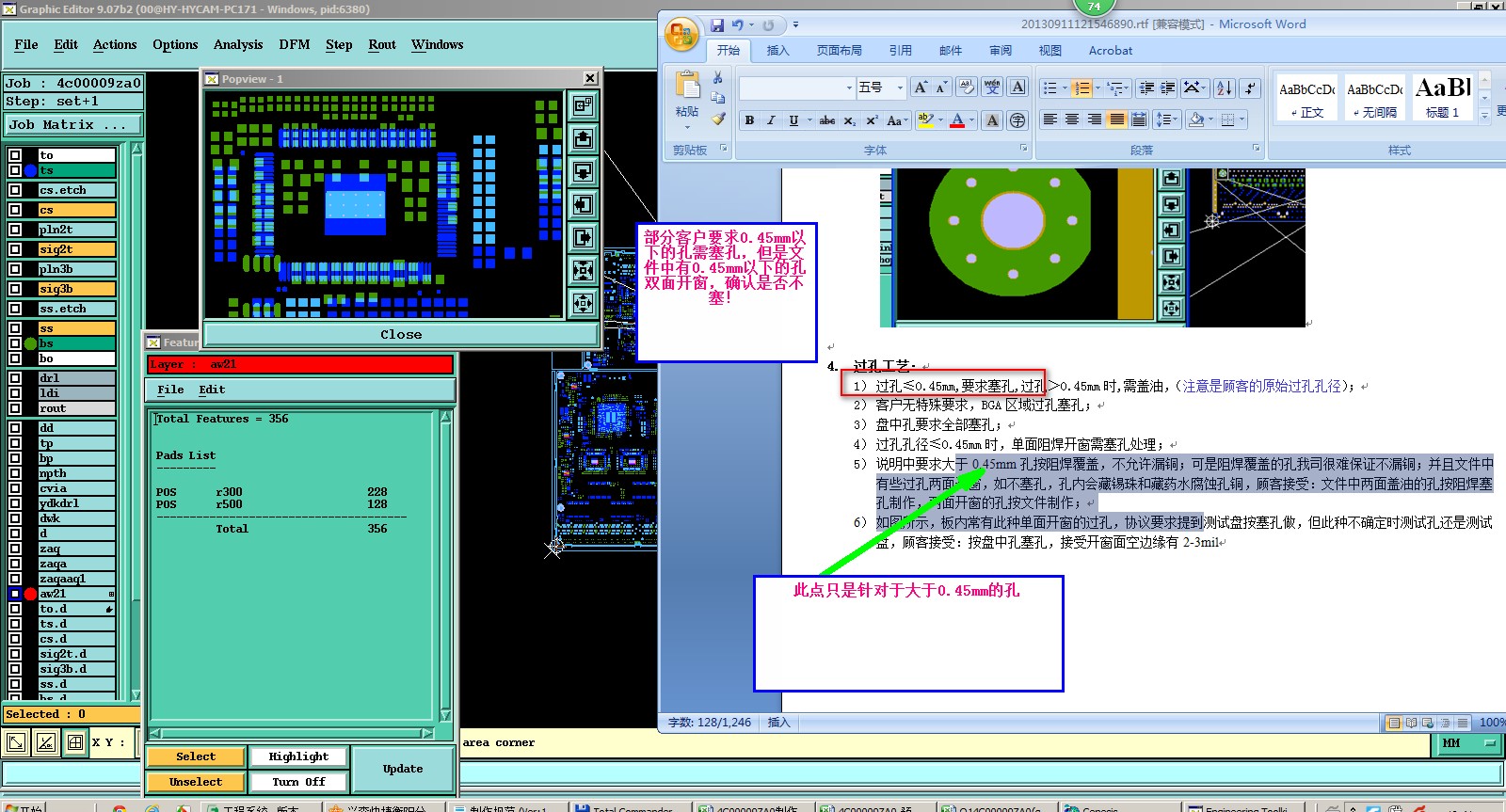The height and width of the screenshot is (812, 1506).
Task: Click the Select button in Features window
Action: 196,756
